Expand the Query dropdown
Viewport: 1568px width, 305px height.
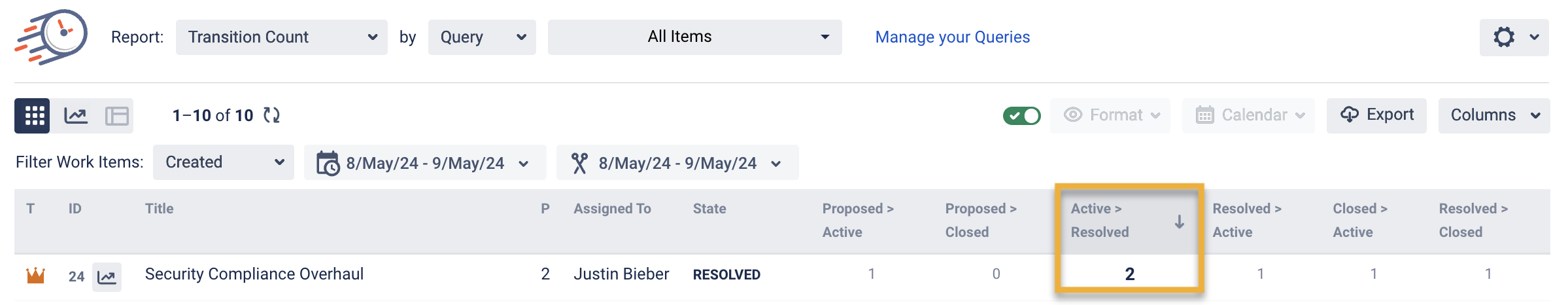482,37
